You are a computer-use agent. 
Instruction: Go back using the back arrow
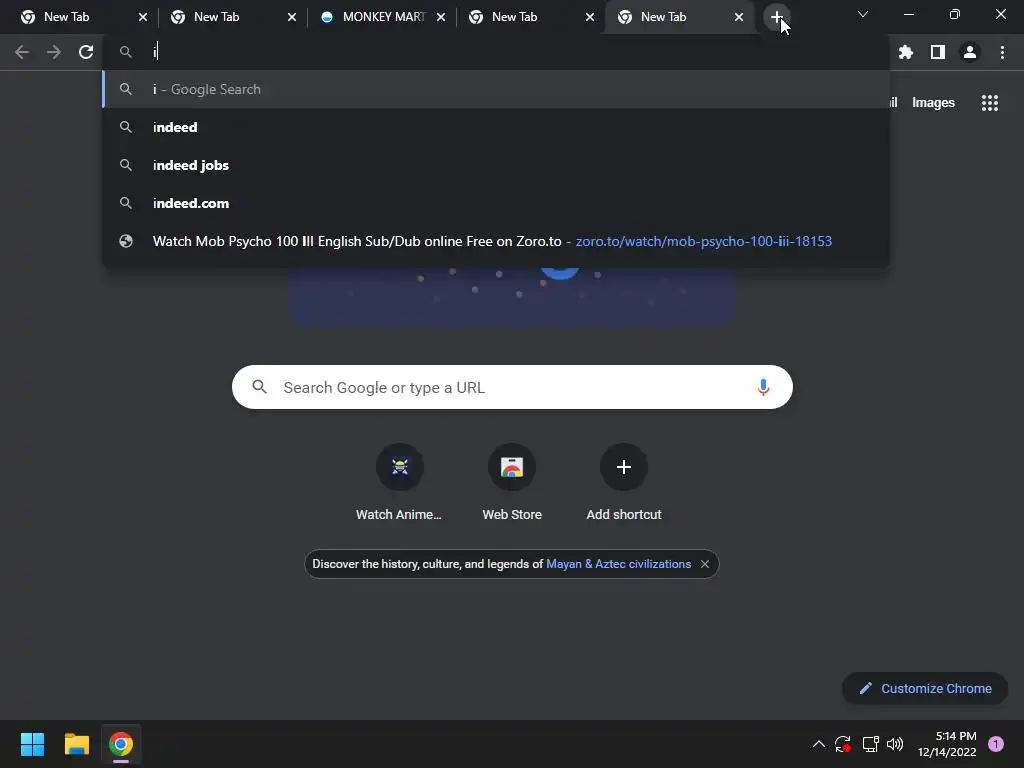pyautogui.click(x=22, y=52)
